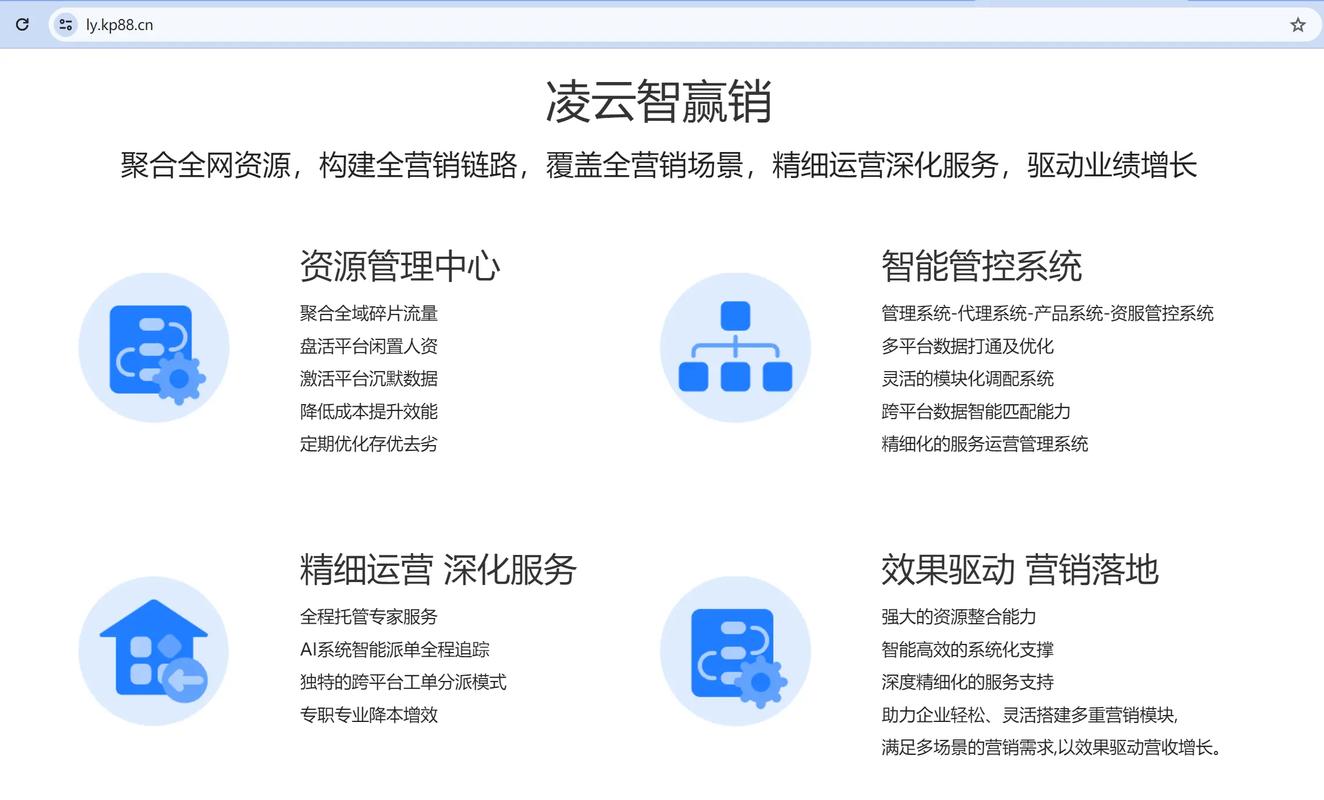Click the line 聚合全域碎片流量
Screen dimensions: 1324x800
369,313
